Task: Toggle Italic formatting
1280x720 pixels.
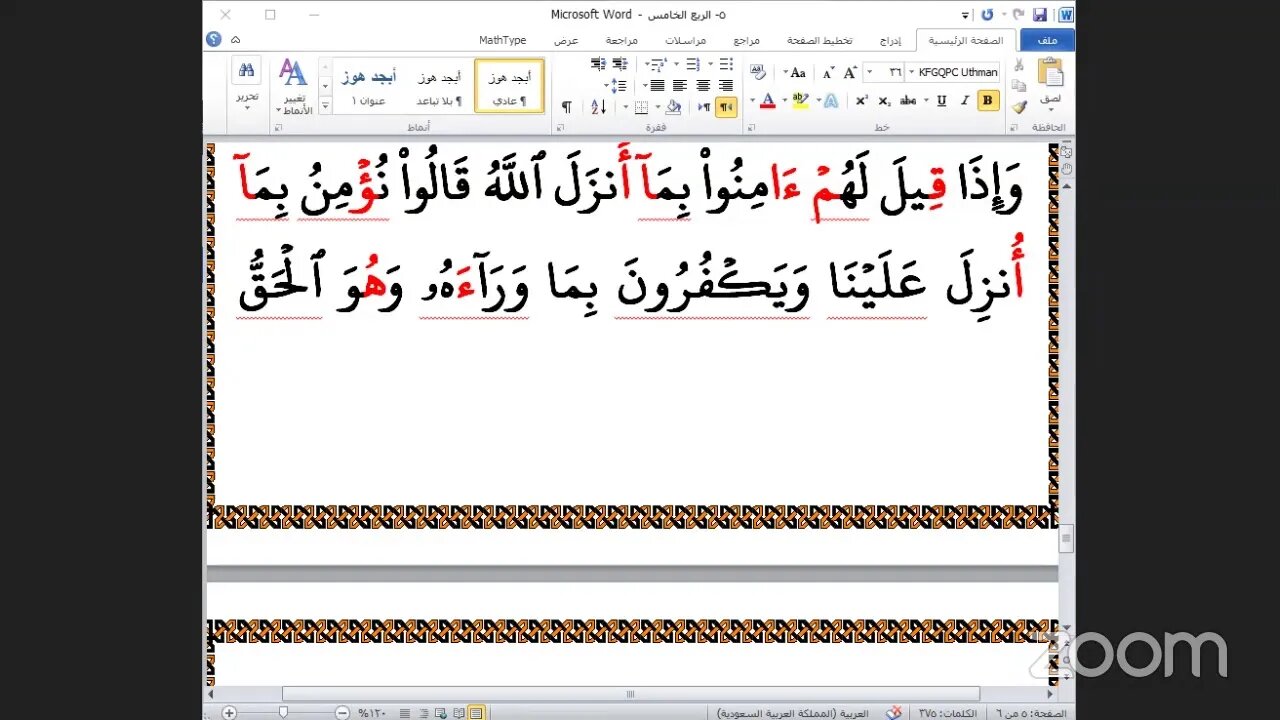Action: 965,100
